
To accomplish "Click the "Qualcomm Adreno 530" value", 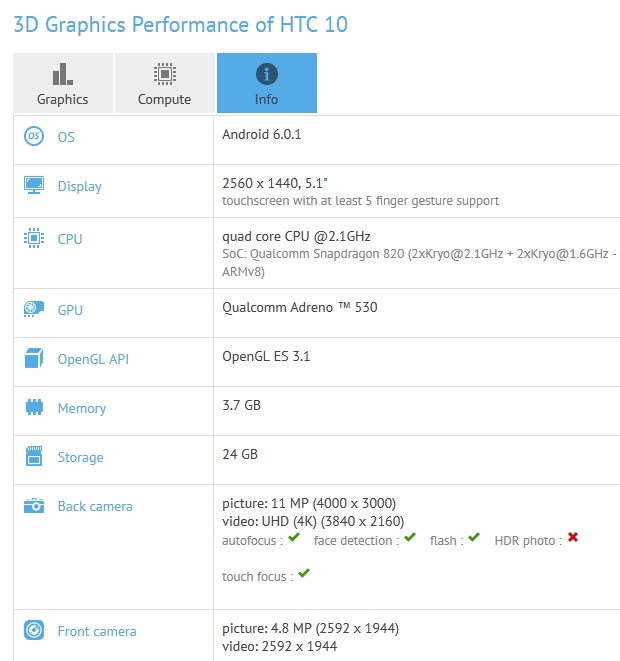I will [x=300, y=307].
